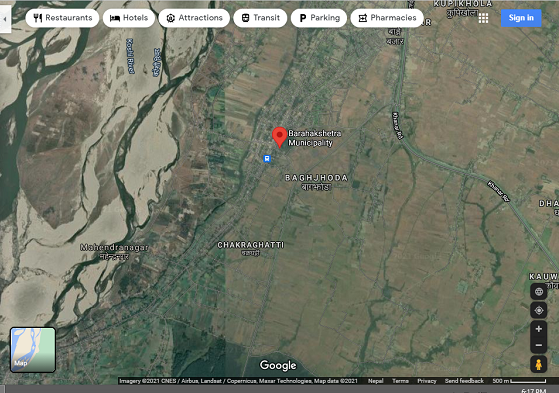Show Pharmacies nearby chip
This screenshot has height=393, width=559.
(x=387, y=18)
